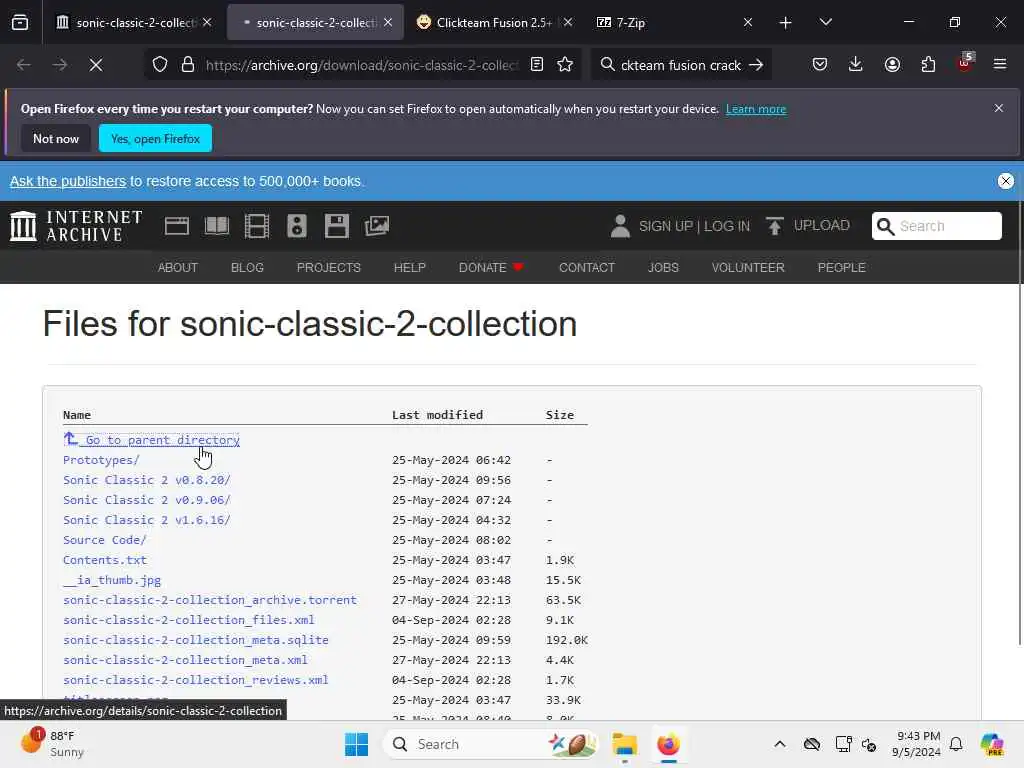The height and width of the screenshot is (768, 1024).
Task: Open VOLUNTEER menu item
Action: (x=748, y=268)
